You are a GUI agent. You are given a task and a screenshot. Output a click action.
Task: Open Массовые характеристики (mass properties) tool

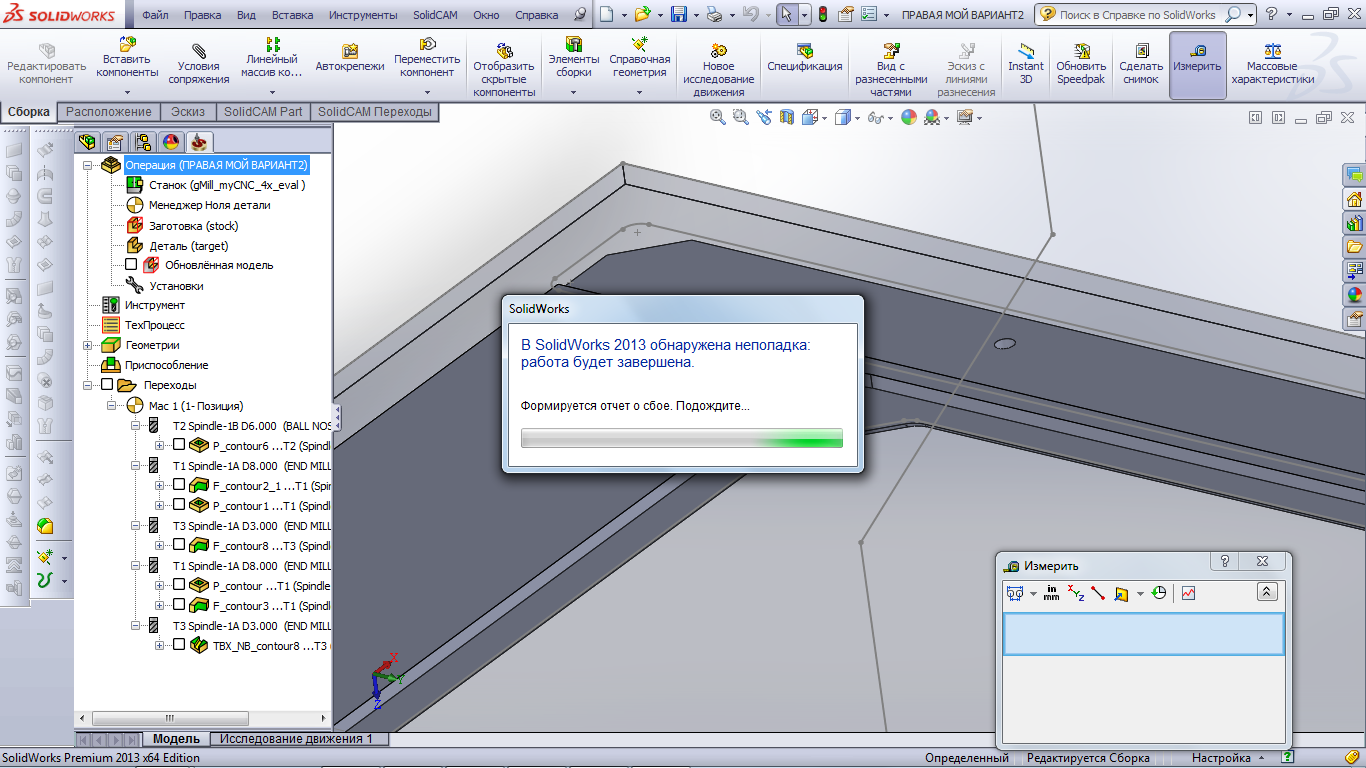(x=1272, y=65)
